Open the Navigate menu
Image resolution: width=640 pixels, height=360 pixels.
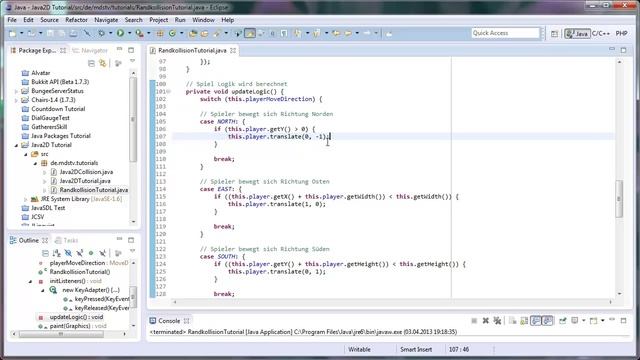pos(106,20)
